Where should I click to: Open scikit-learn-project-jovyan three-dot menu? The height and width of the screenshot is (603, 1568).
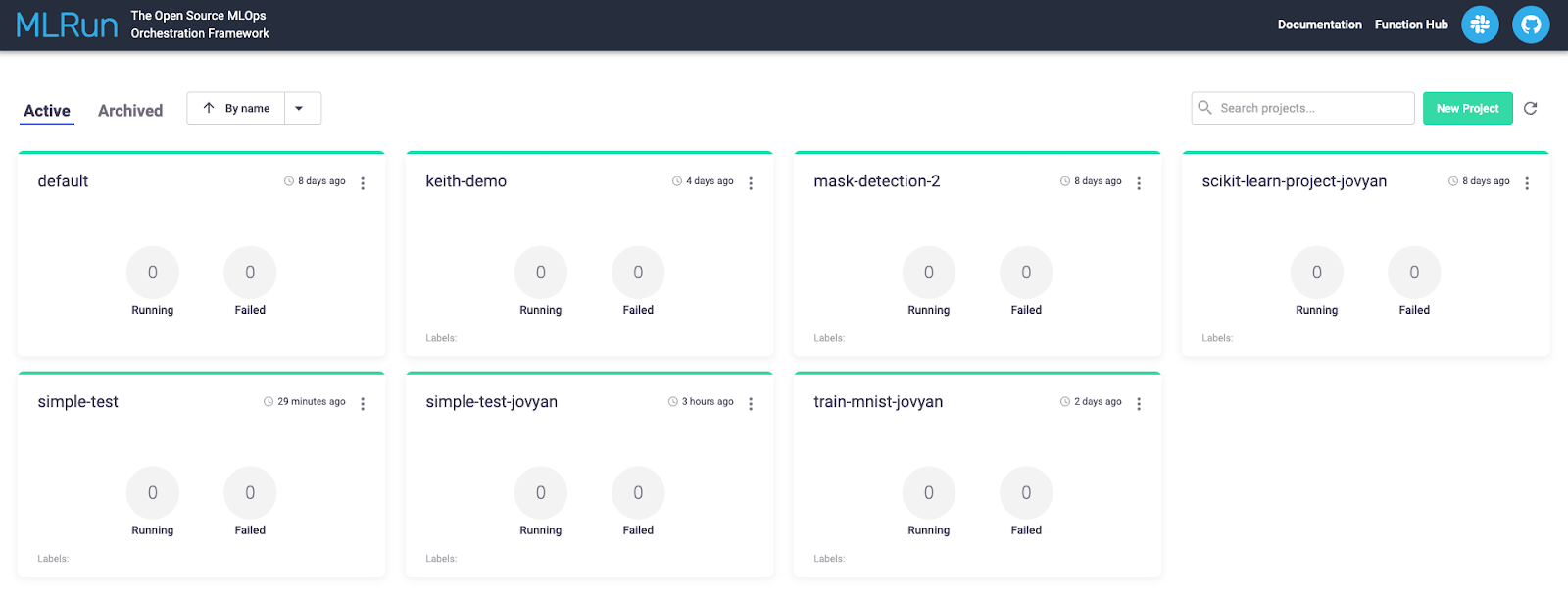1527,183
